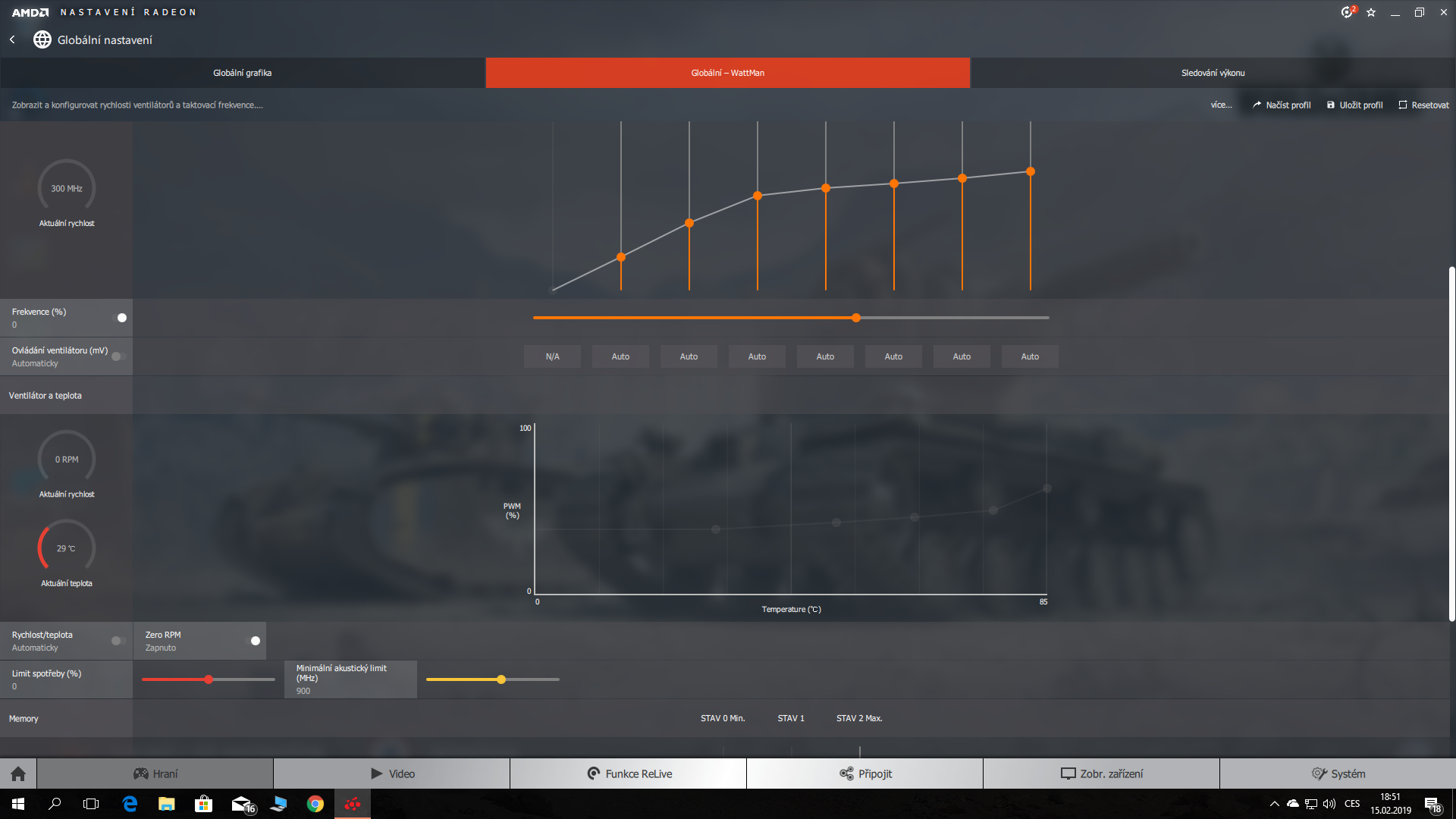Click the Limit spotřeby red slider
The width and height of the screenshot is (1456, 819).
click(x=208, y=679)
